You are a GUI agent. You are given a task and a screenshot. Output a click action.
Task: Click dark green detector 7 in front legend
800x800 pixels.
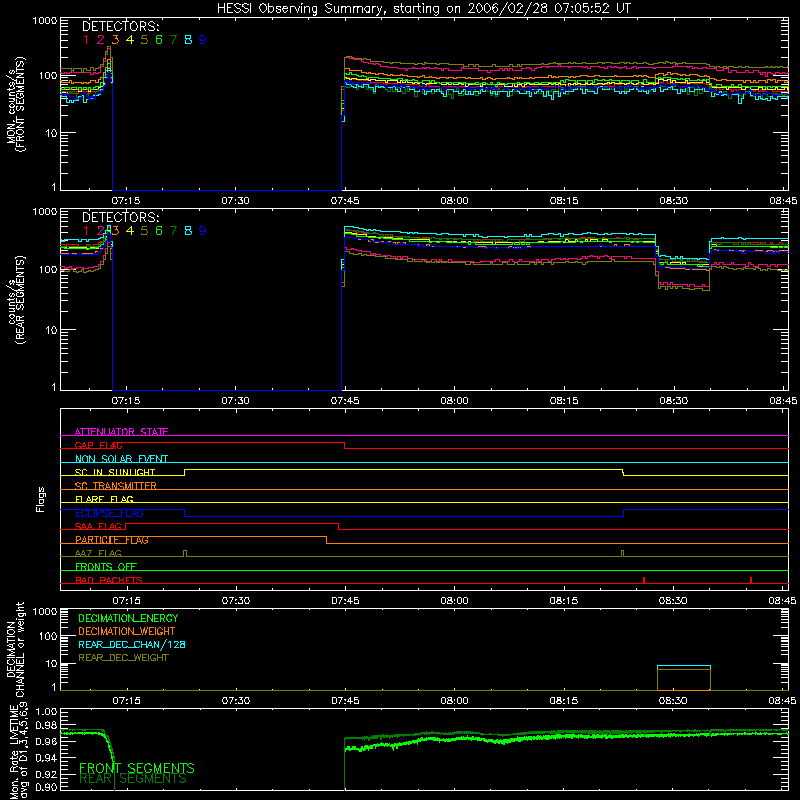pos(173,40)
